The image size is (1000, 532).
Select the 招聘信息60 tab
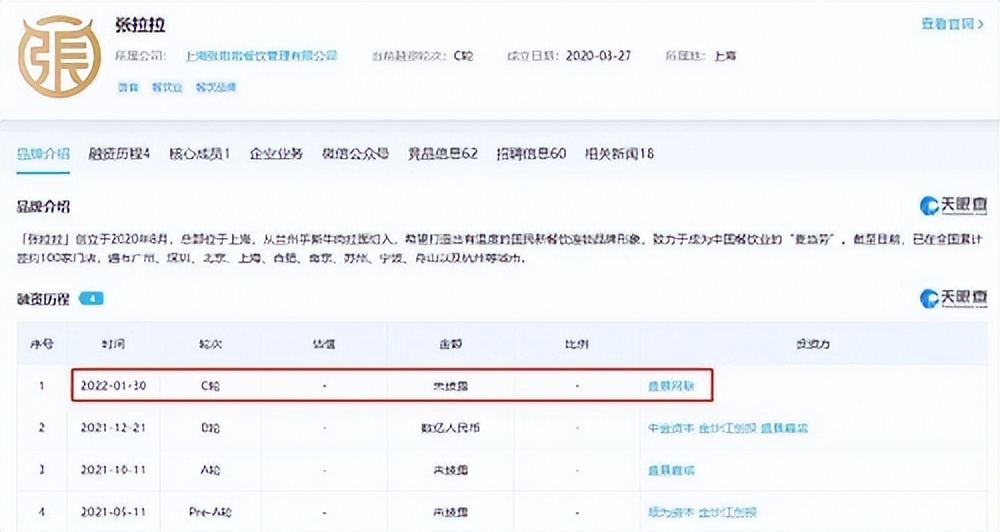[531, 154]
